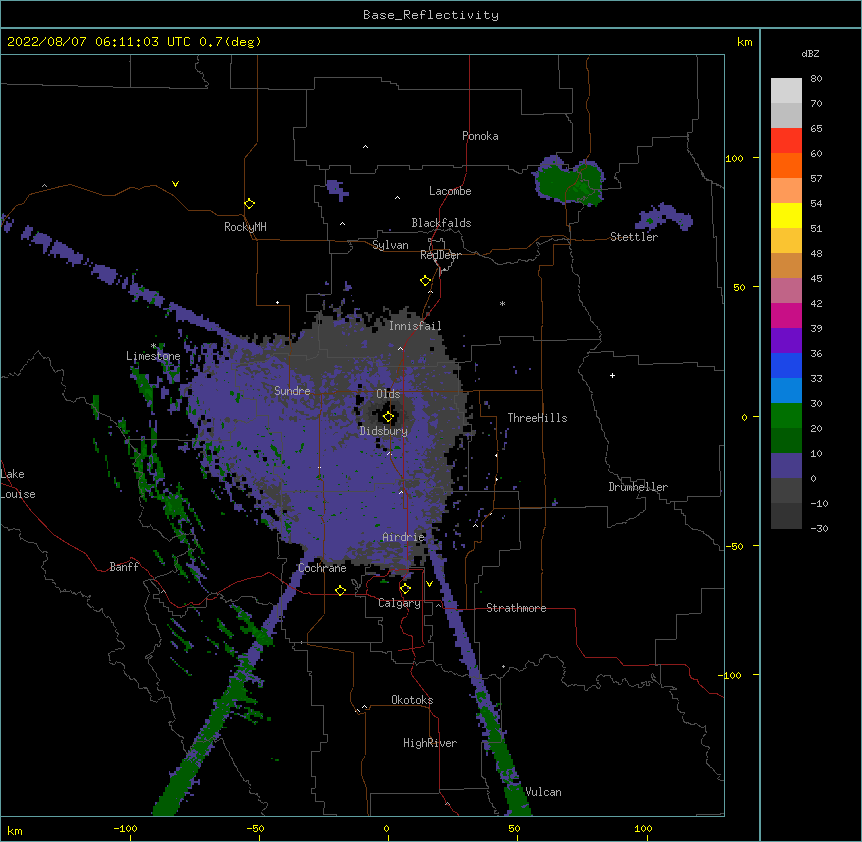This screenshot has height=842, width=862.
Task: Pick the dark green 10–20 dBZ legend swatch
Action: [786, 441]
